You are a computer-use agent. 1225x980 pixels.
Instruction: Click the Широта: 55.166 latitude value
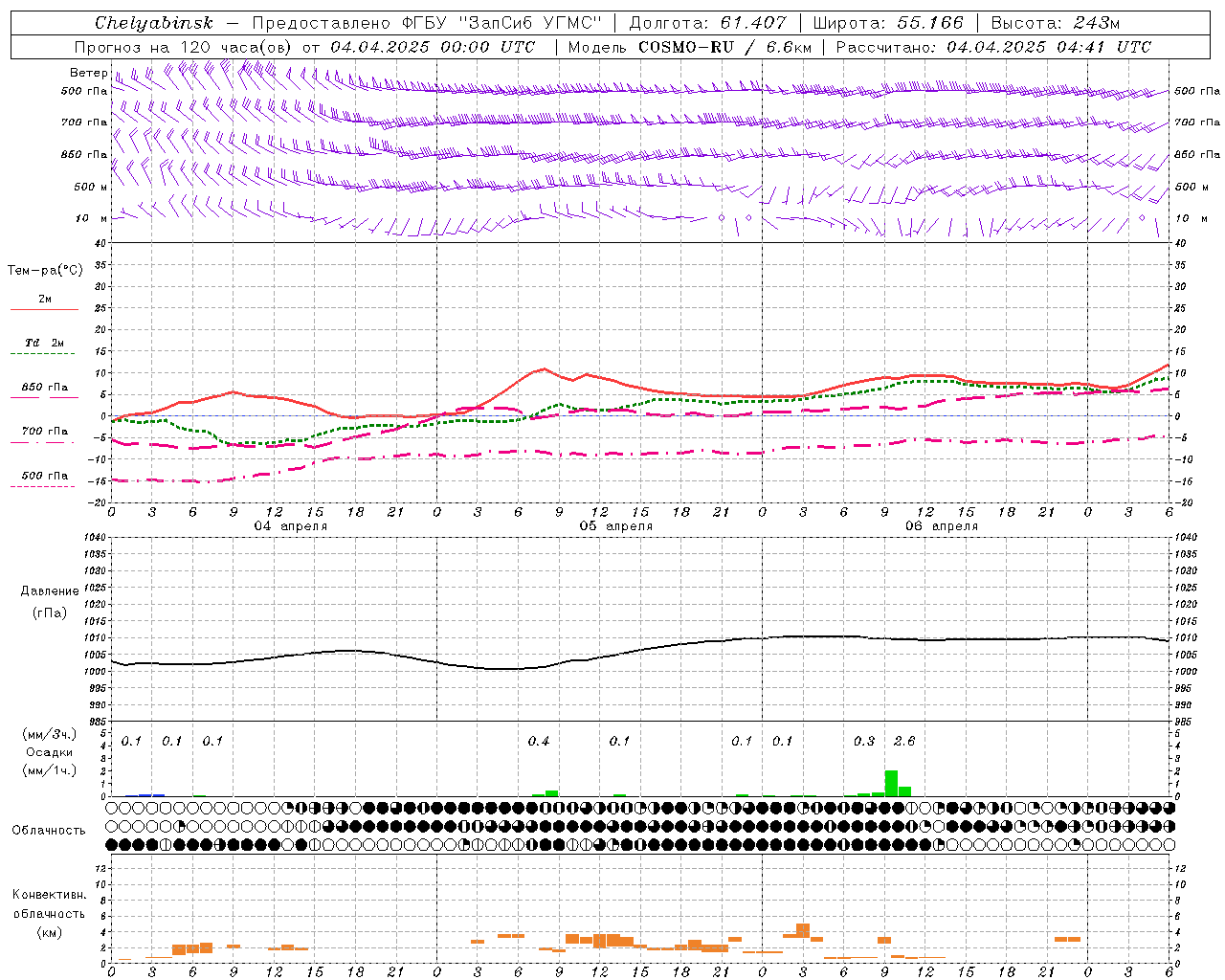click(x=887, y=23)
